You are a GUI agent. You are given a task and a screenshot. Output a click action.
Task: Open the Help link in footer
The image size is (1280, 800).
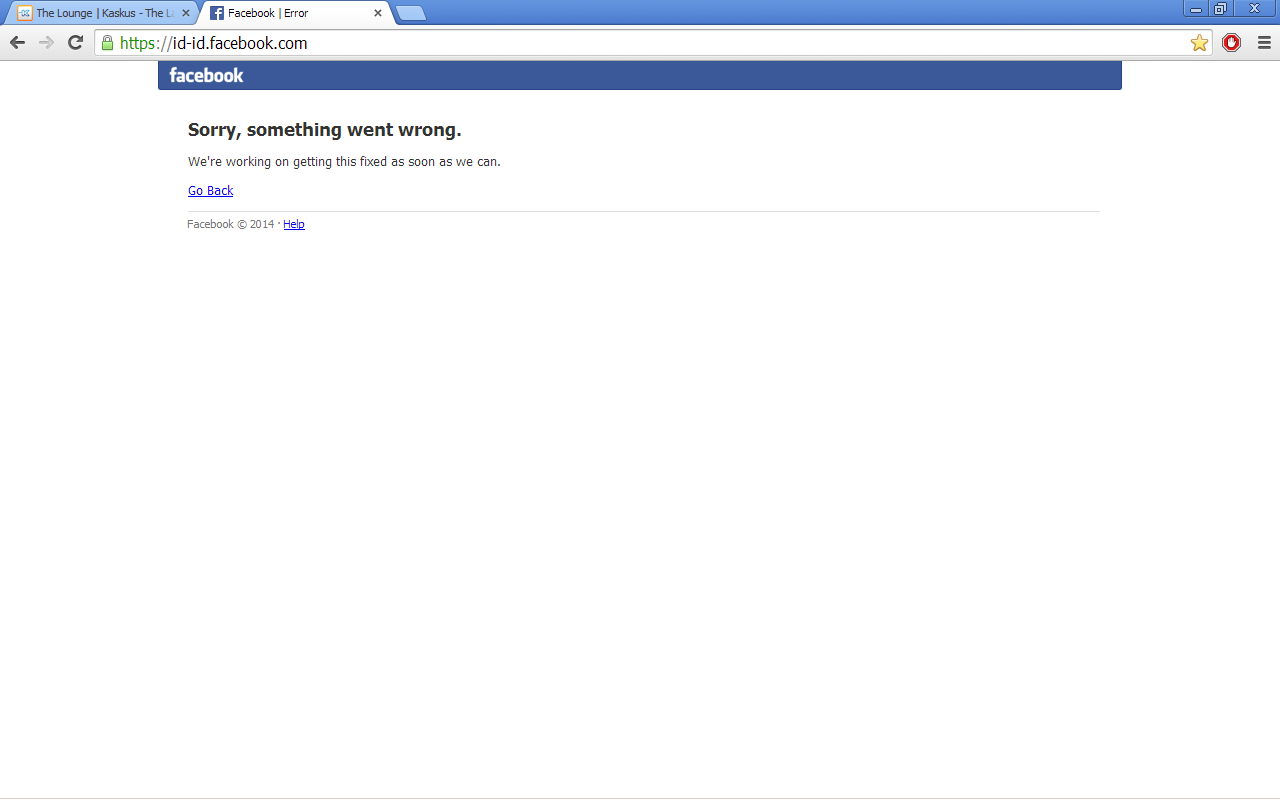pyautogui.click(x=294, y=224)
